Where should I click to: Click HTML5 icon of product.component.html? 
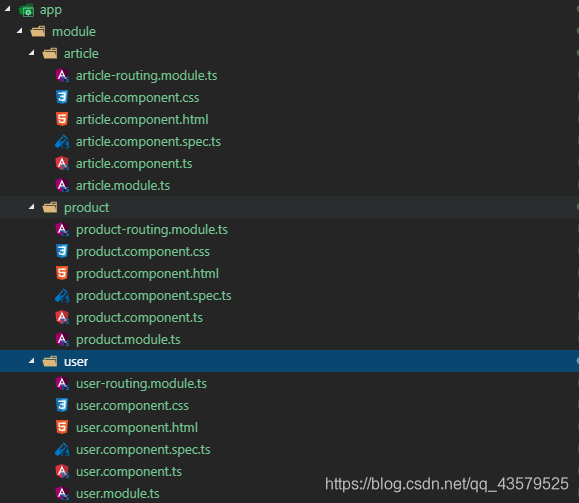click(62, 274)
